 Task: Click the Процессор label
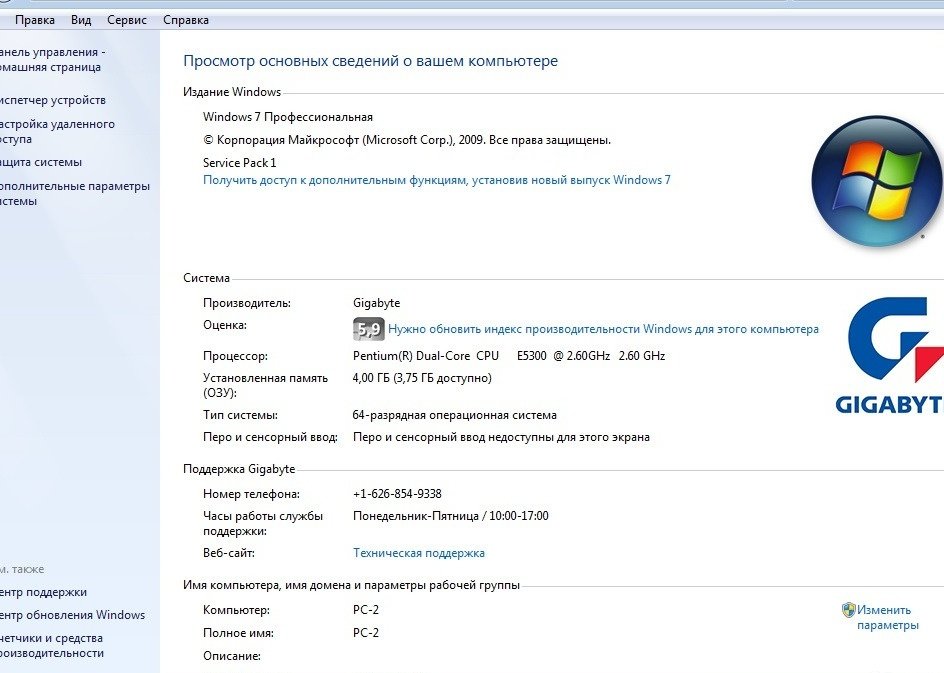tap(235, 356)
